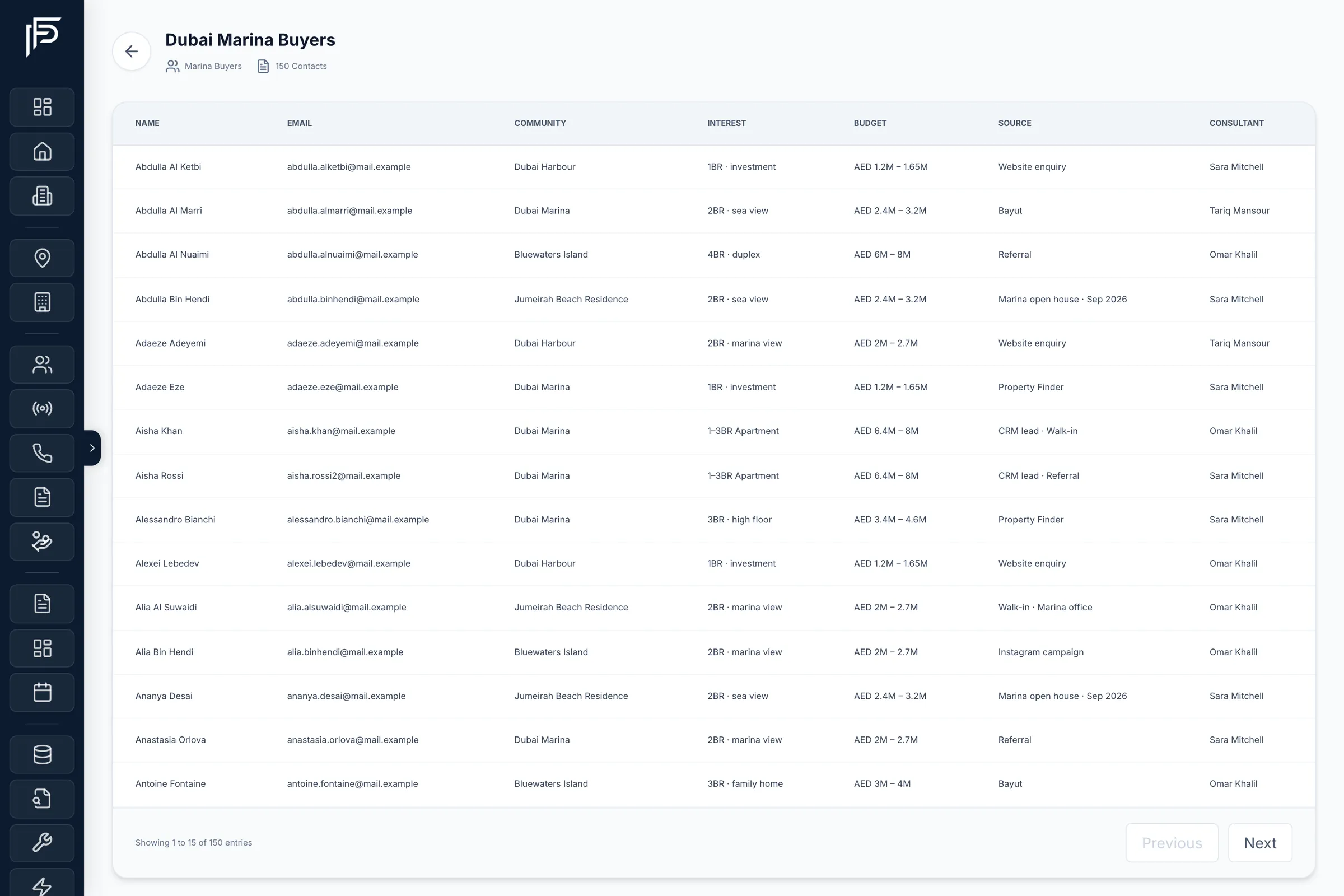Open the home icon in sidebar

click(x=43, y=151)
